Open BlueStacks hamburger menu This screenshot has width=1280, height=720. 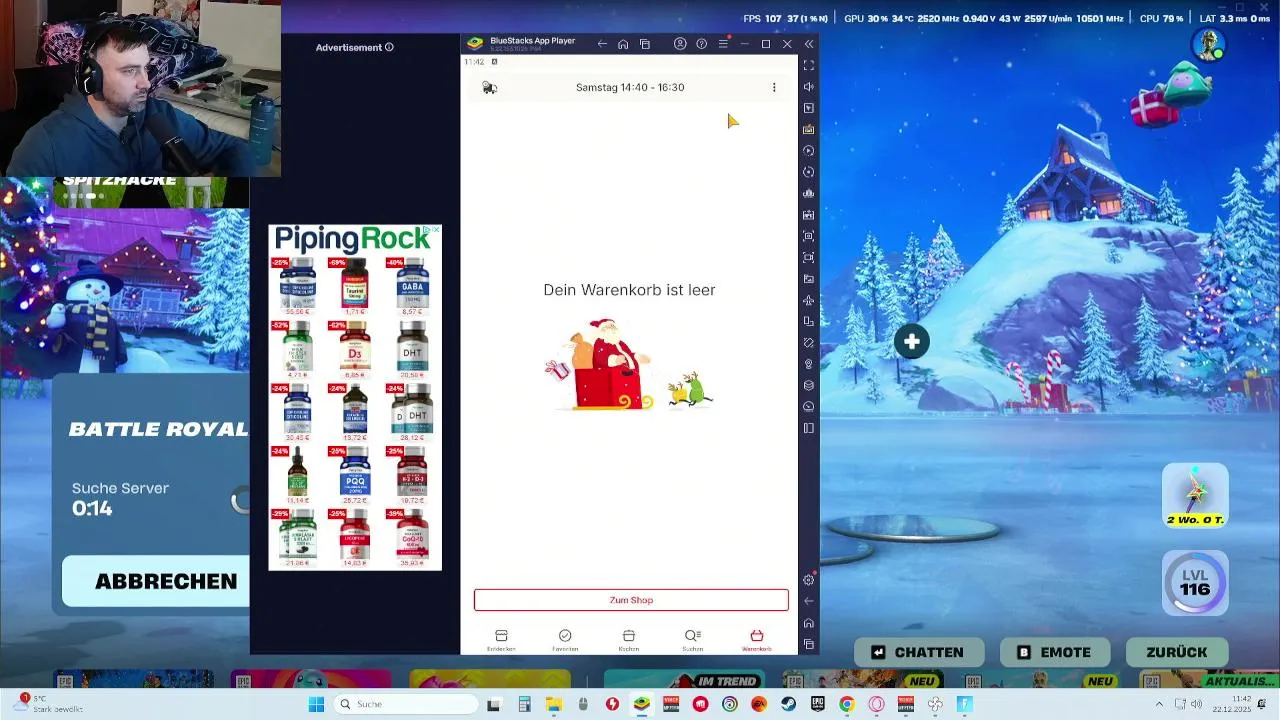pos(723,44)
